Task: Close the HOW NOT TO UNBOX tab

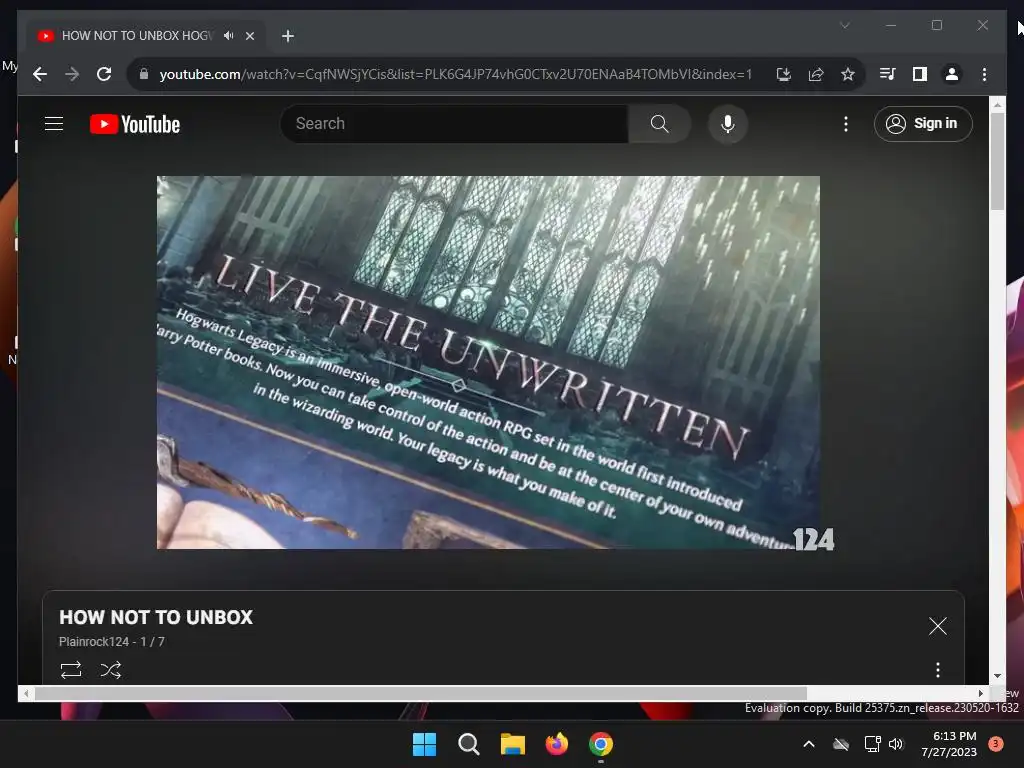Action: click(249, 36)
